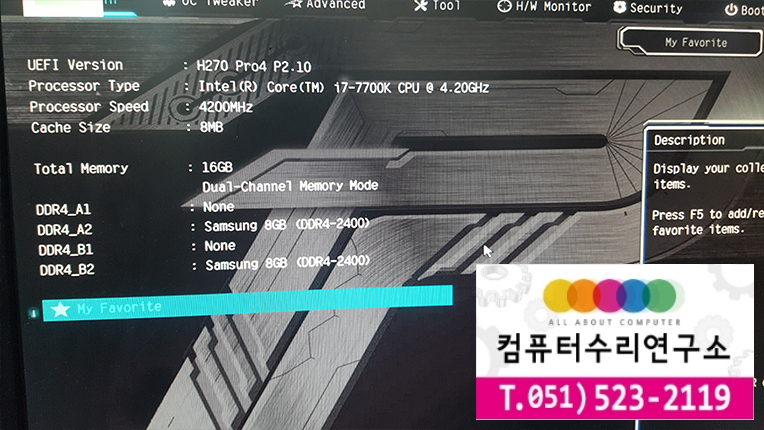Click the DDR4_B2 slot label
This screenshot has width=764, height=430.
tap(67, 270)
